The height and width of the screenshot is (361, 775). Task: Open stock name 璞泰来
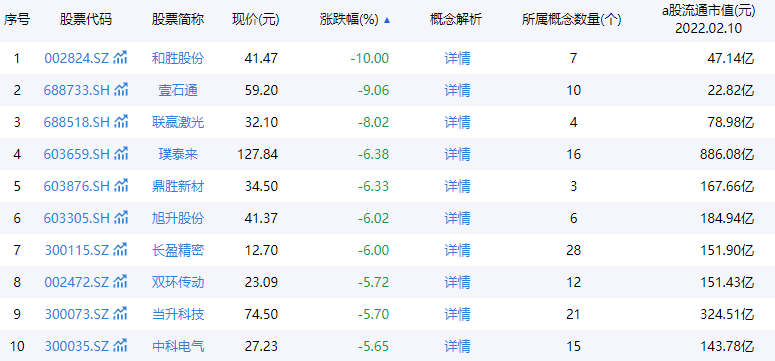[178, 155]
